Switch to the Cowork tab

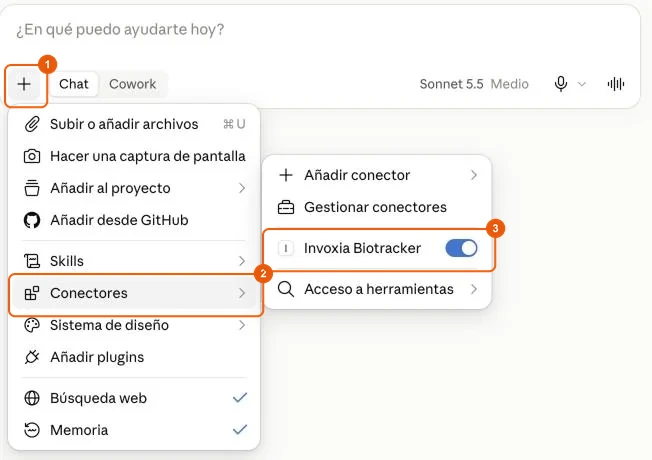[x=133, y=84]
